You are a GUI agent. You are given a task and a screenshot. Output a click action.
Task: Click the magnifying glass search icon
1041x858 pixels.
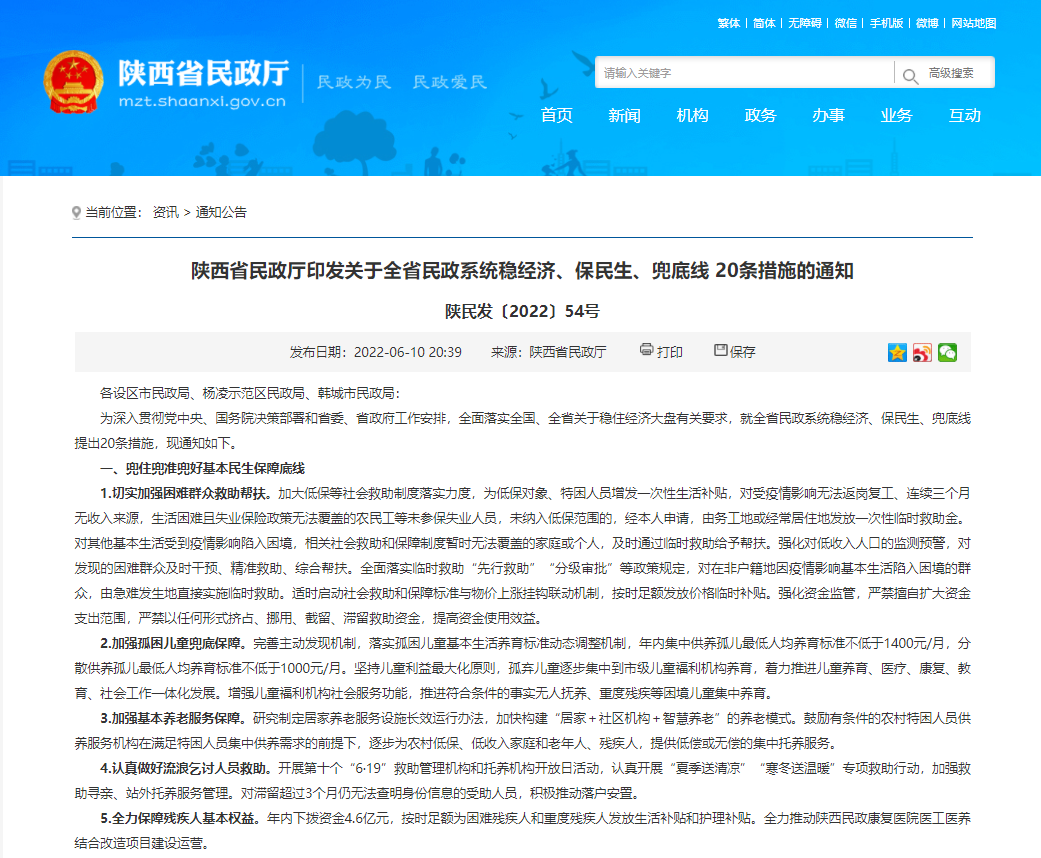point(910,75)
